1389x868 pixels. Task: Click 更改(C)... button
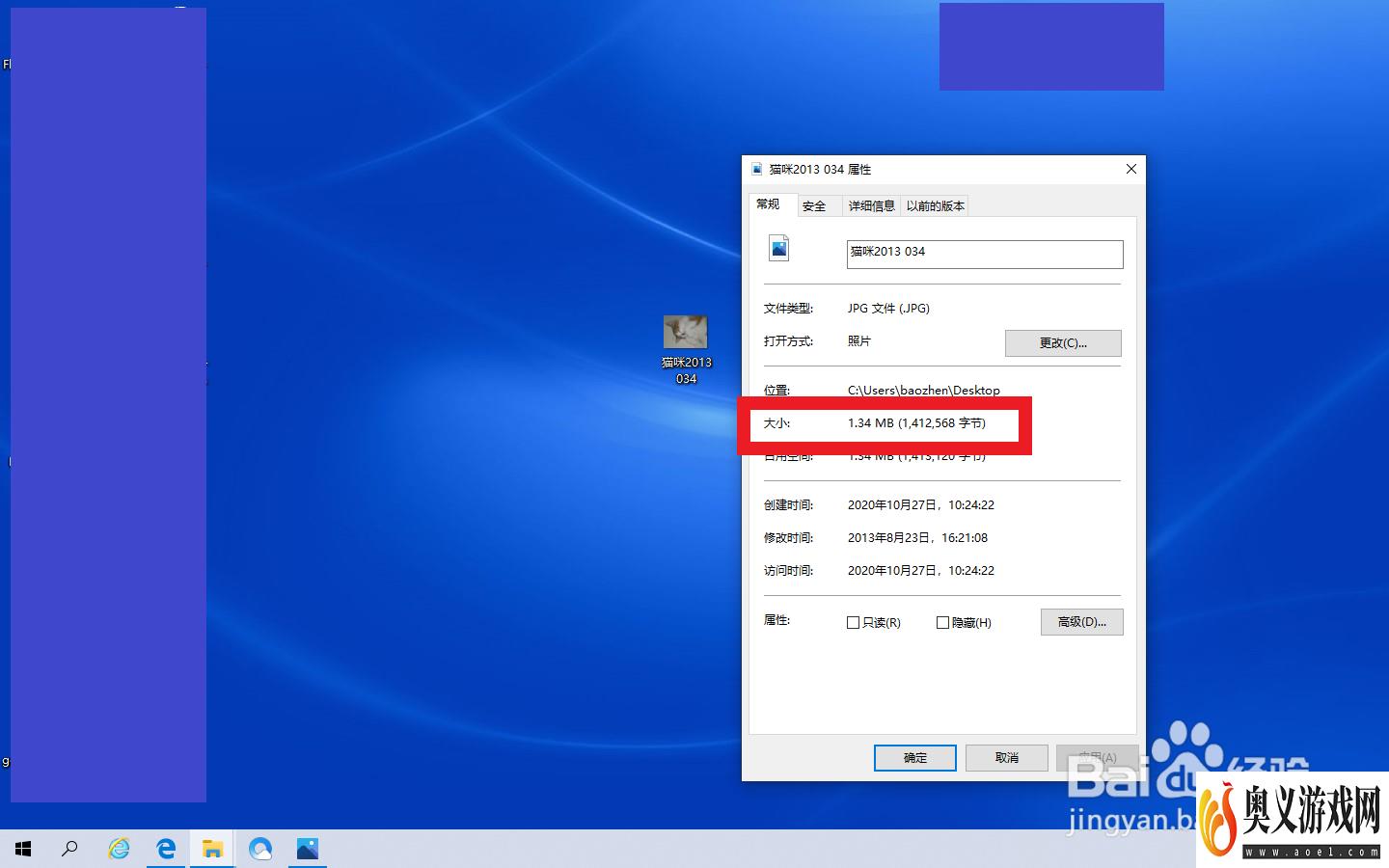click(1063, 343)
